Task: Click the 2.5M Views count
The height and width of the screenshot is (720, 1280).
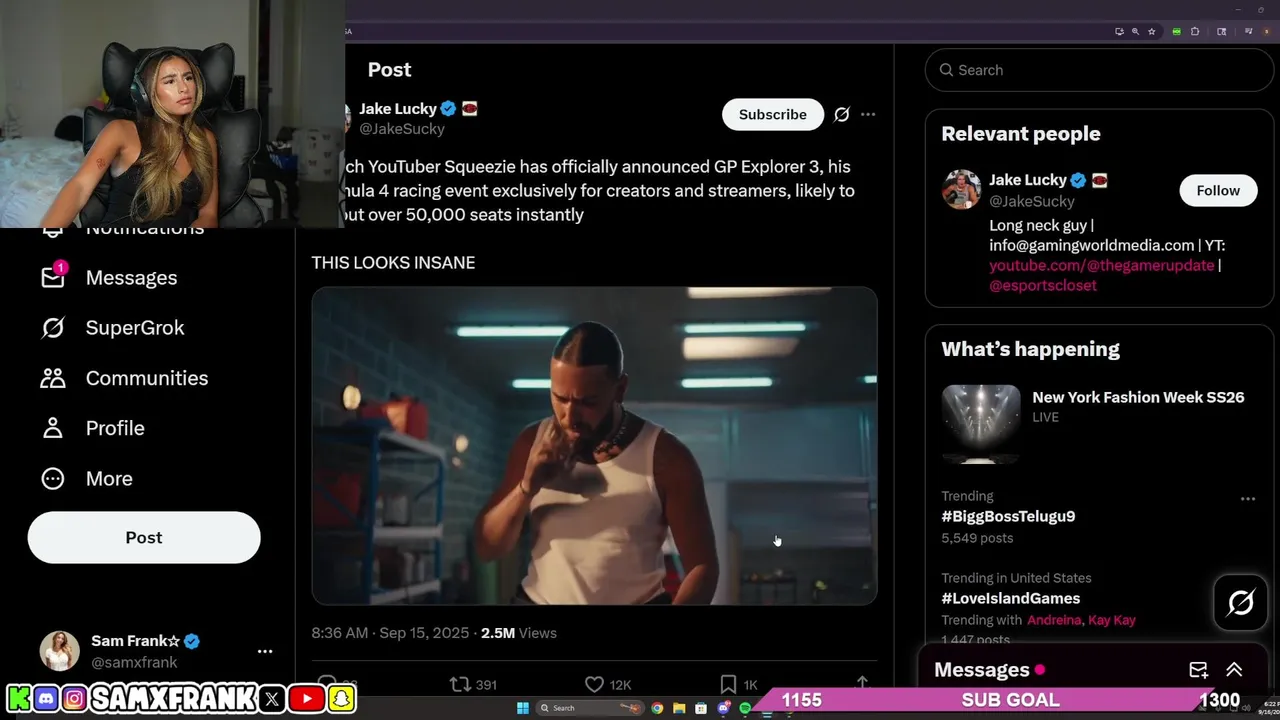Action: 519,633
